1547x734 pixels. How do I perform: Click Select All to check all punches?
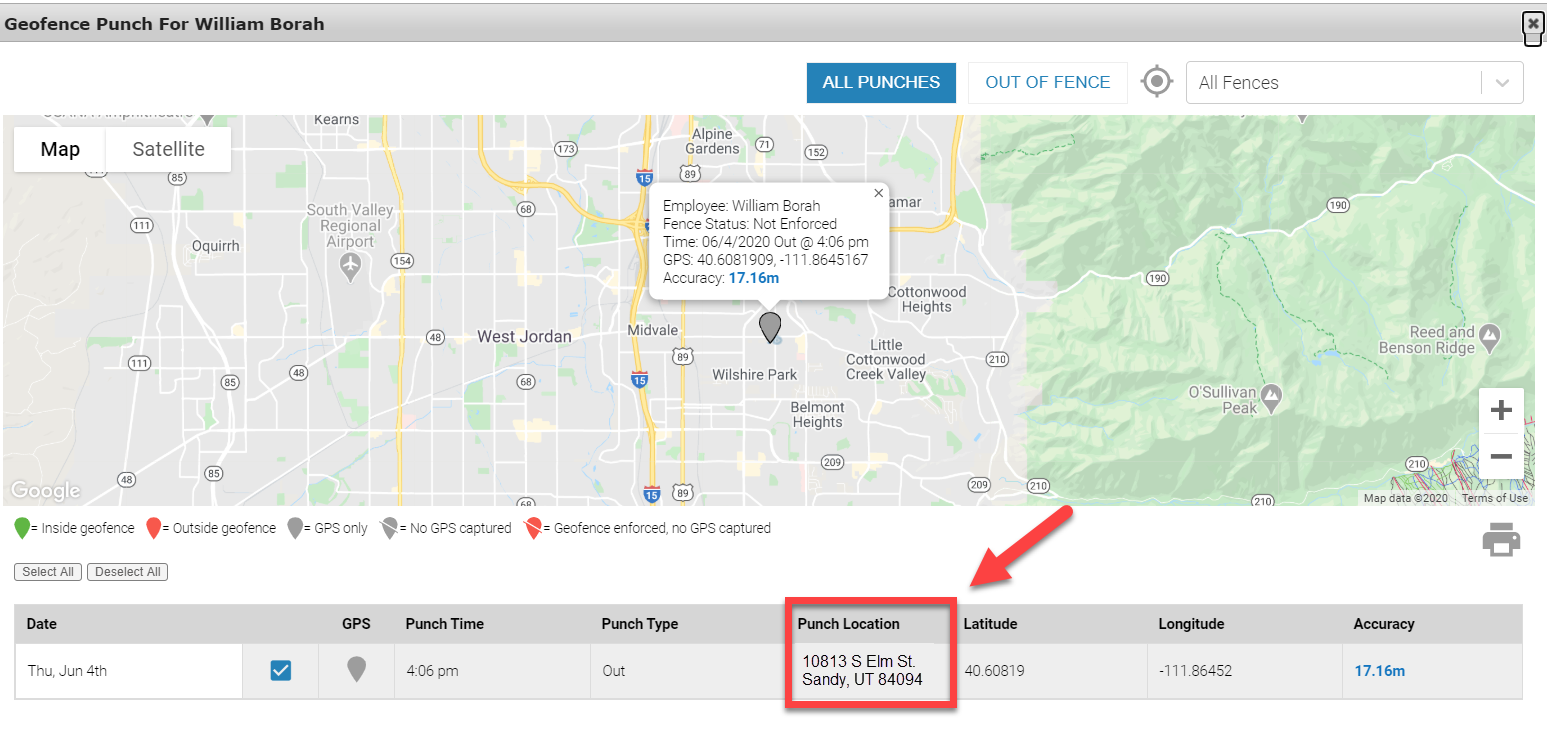pos(47,571)
